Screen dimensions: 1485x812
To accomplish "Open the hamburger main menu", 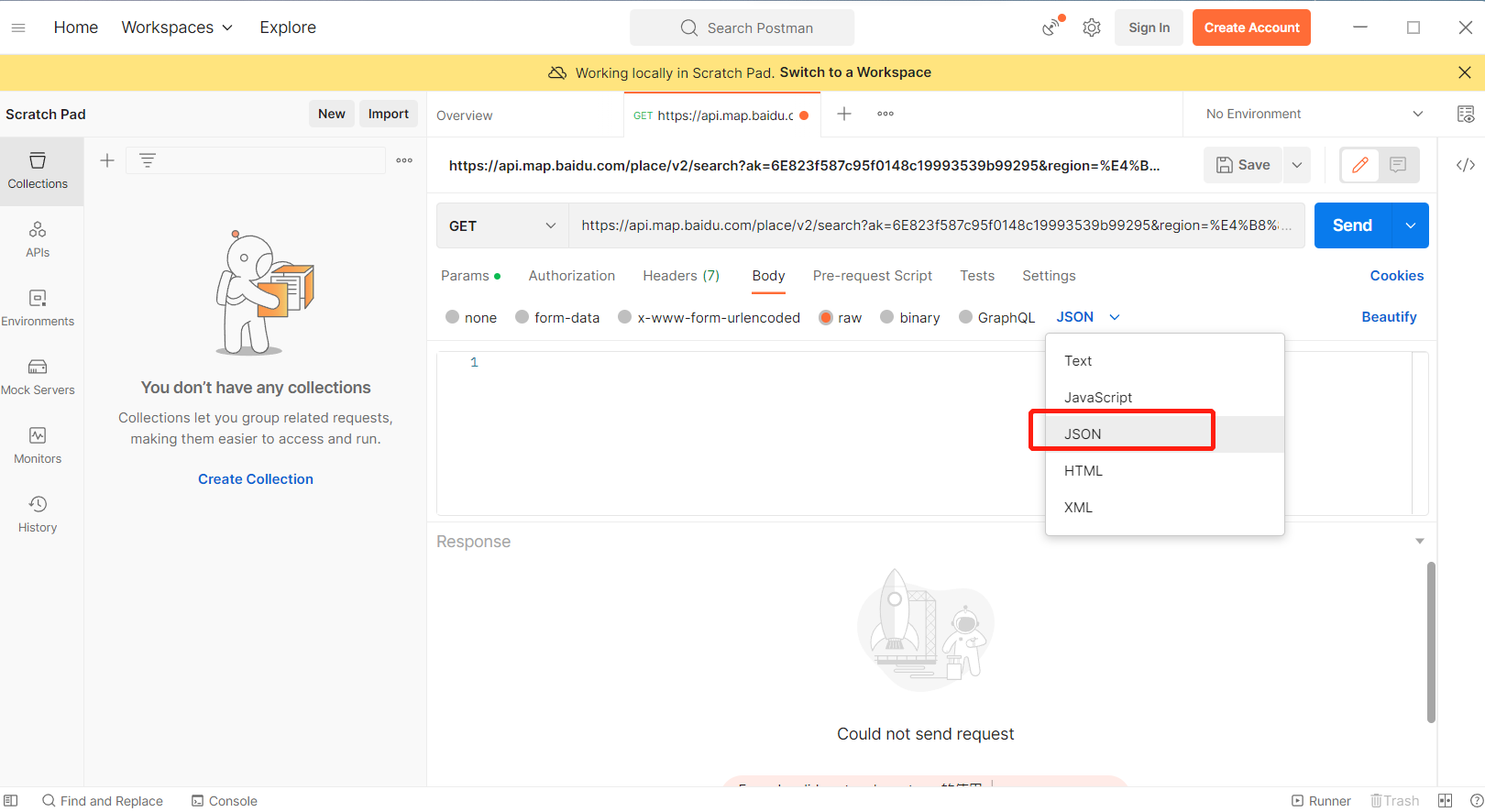I will 18,27.
